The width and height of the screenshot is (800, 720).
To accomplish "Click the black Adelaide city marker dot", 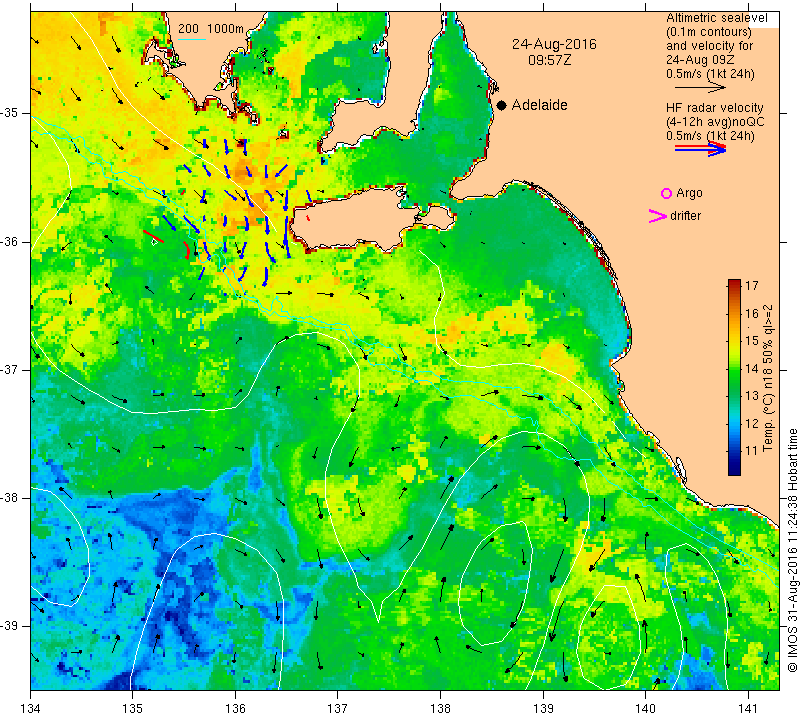I will coord(502,105).
